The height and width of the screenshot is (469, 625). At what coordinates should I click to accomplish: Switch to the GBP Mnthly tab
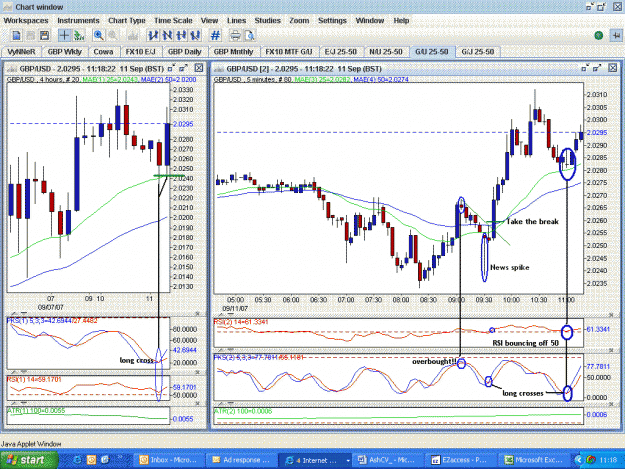[233, 52]
